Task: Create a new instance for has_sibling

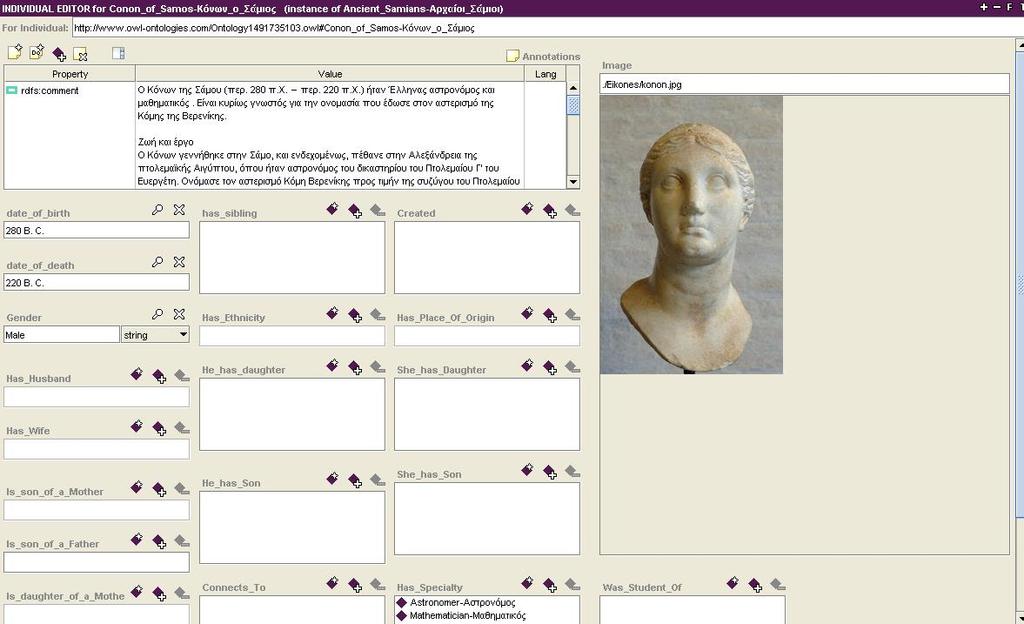Action: 332,209
